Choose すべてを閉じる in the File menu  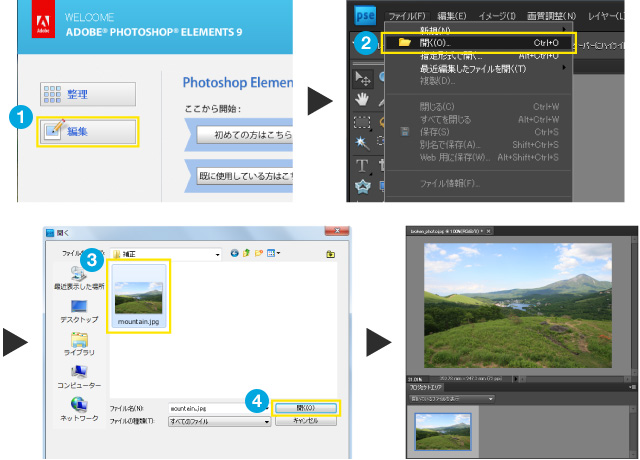point(478,120)
